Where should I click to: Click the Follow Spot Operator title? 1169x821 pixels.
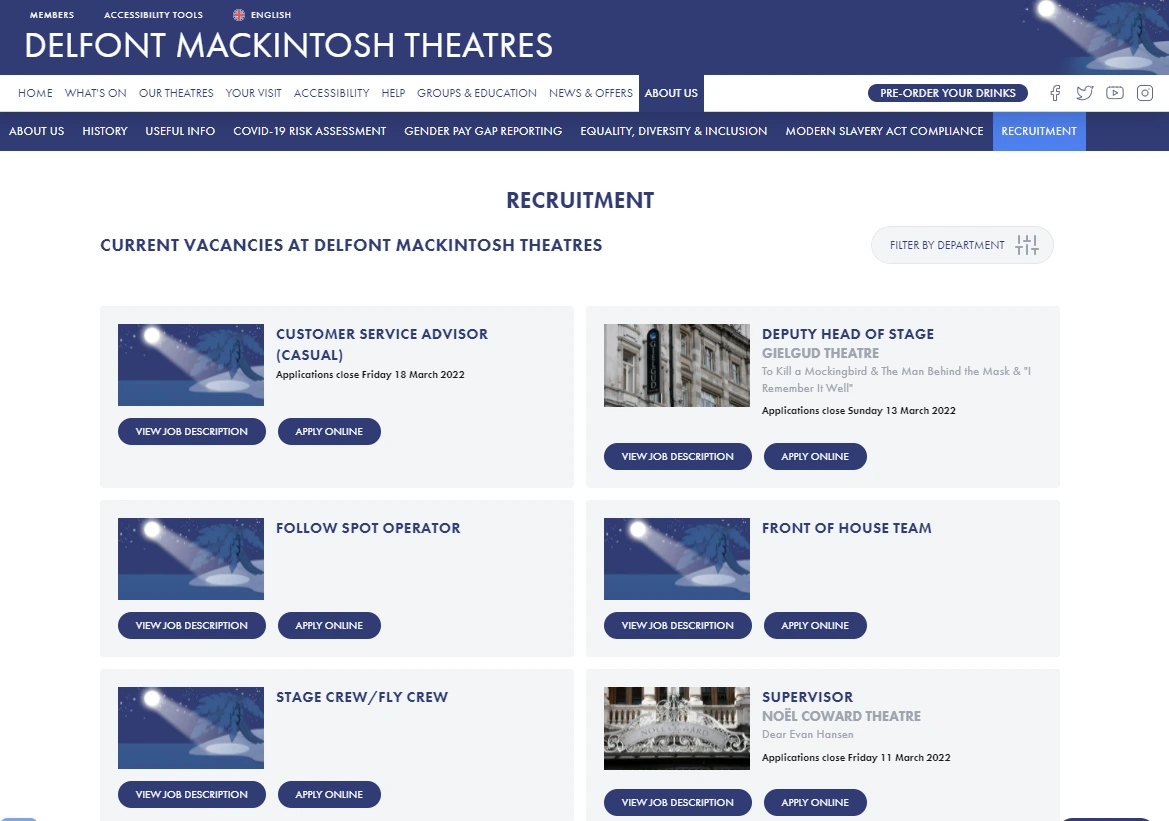pos(368,528)
